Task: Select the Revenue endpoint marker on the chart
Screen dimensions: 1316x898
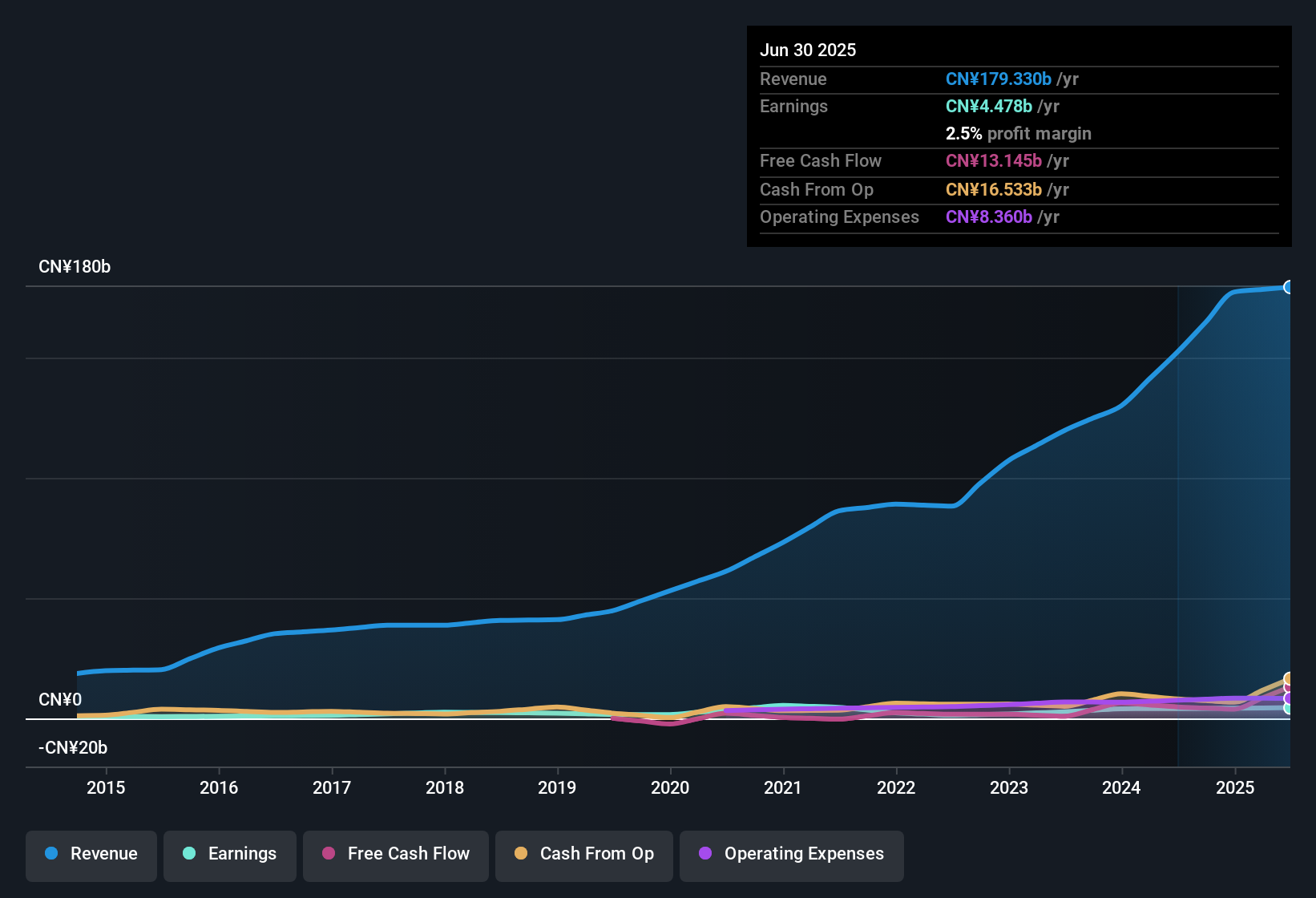Action: pos(1289,286)
